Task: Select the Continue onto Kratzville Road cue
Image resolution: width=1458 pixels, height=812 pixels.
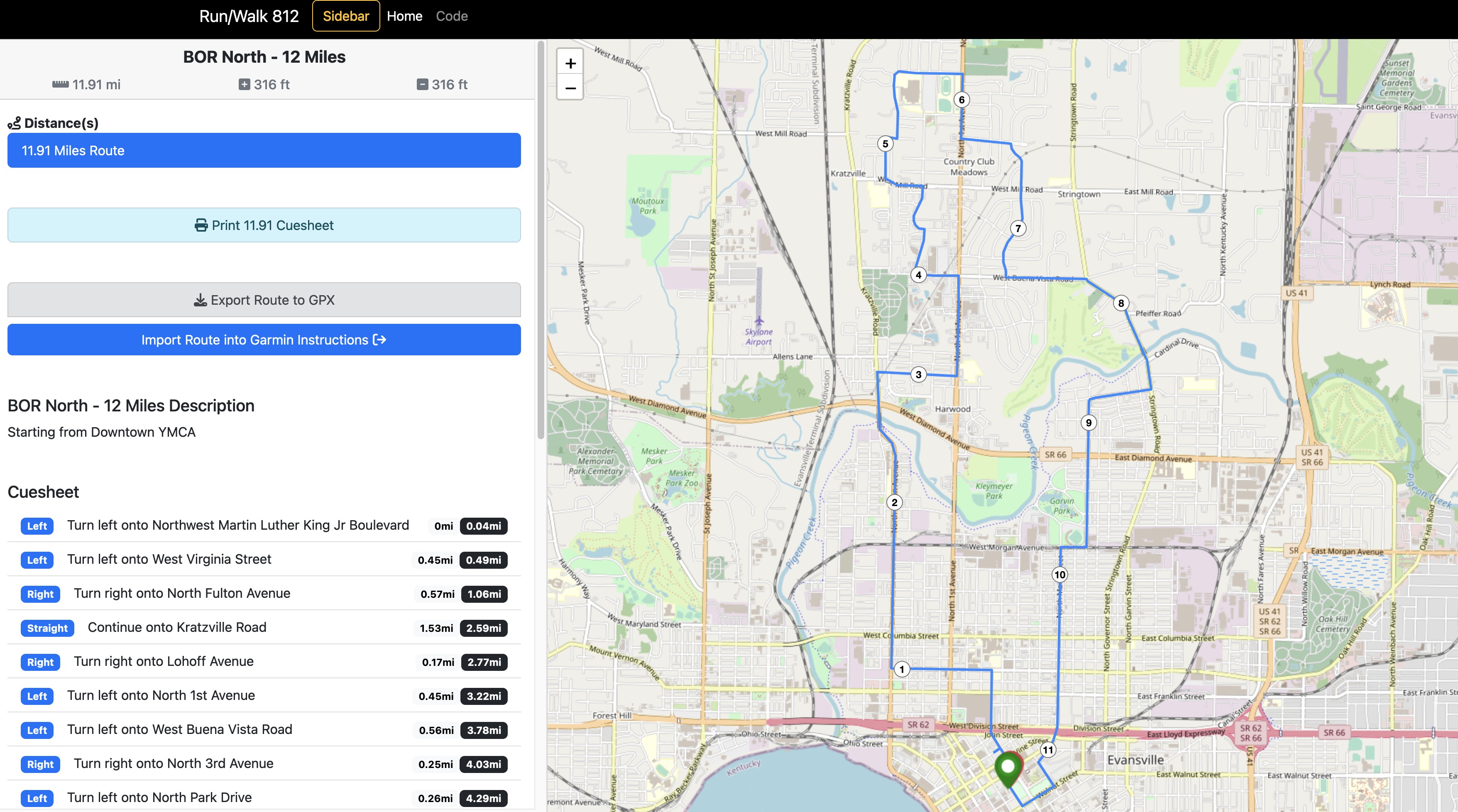Action: pos(176,628)
